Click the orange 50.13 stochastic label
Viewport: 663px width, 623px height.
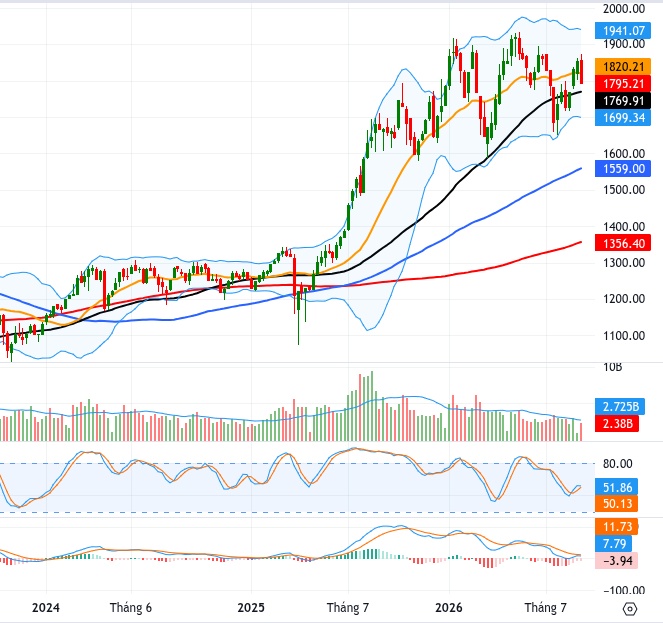616,503
